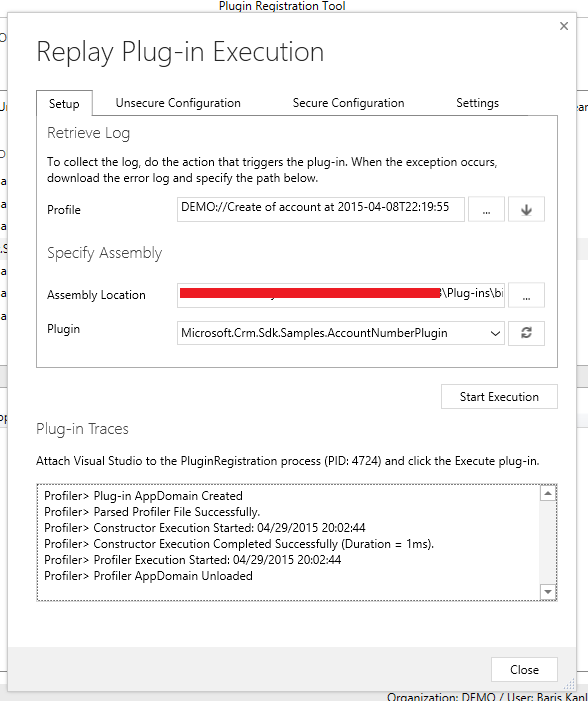The image size is (588, 701).
Task: Select the AccountNumberPlugin combo box text
Action: tap(314, 333)
